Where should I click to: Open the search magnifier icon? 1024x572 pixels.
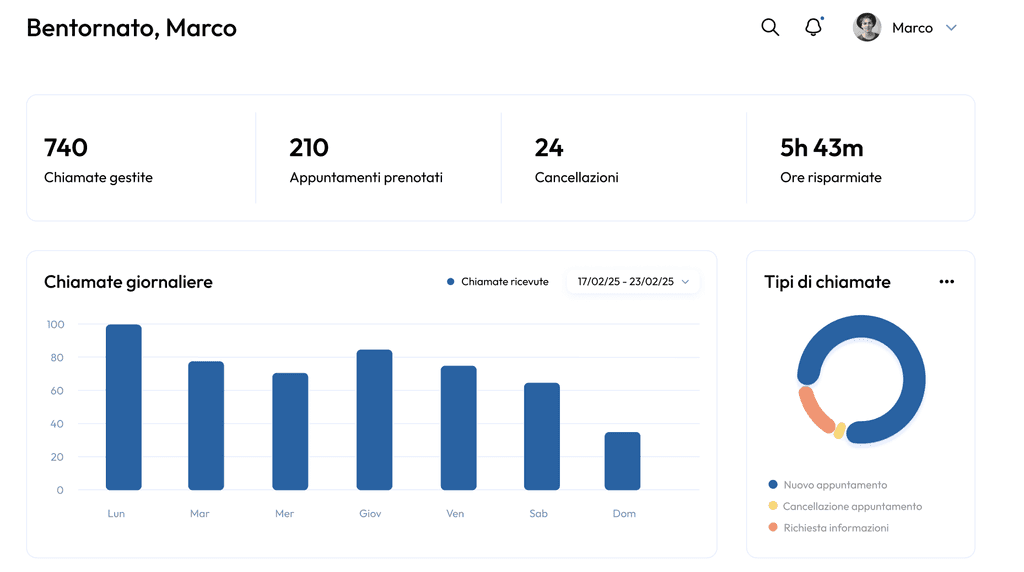click(770, 27)
